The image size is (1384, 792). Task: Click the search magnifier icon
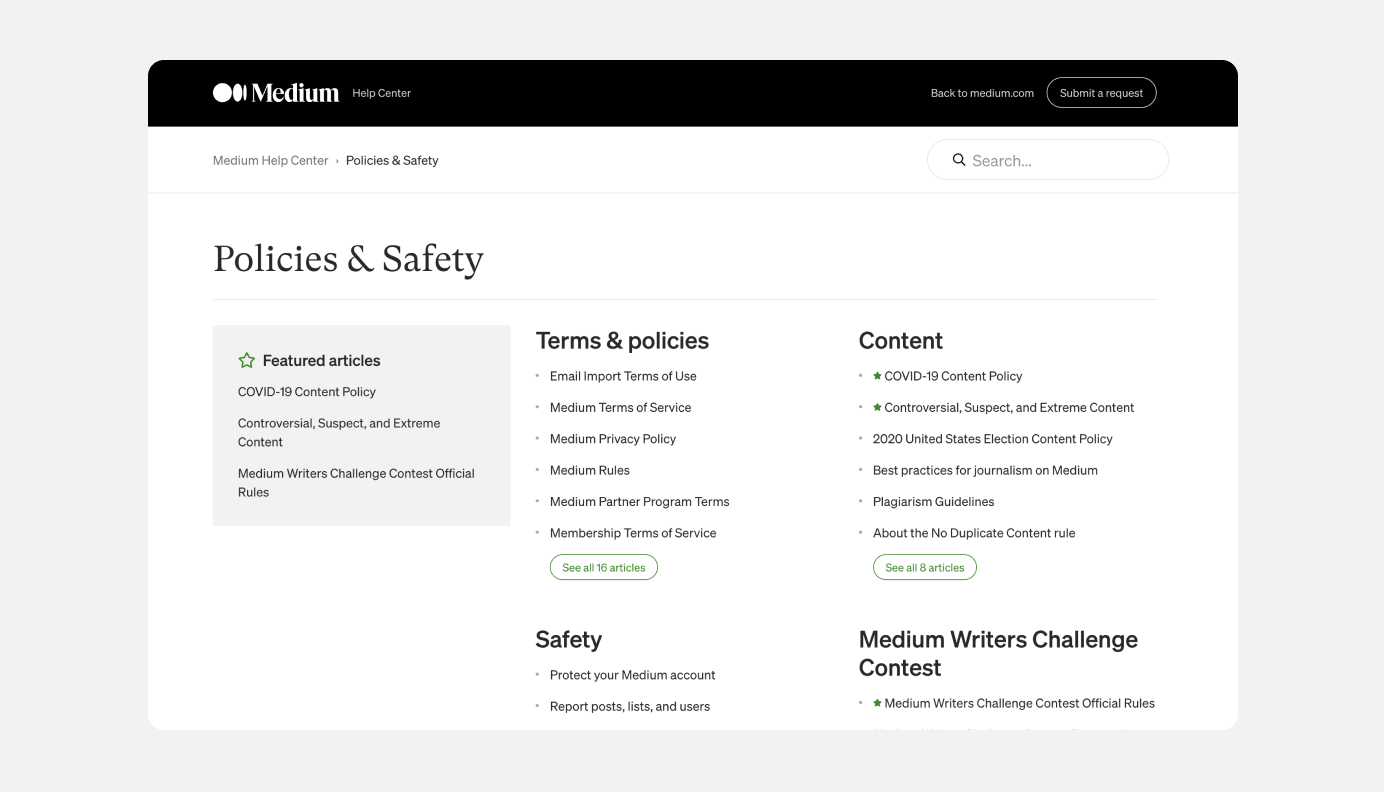coord(959,160)
